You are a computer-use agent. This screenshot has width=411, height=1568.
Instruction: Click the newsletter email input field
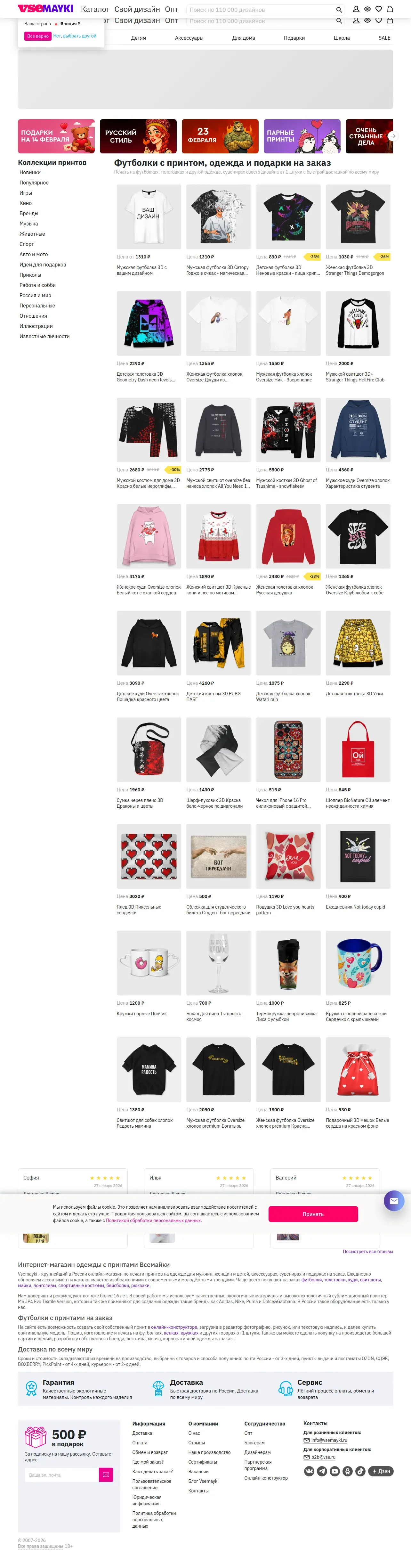tap(61, 1474)
